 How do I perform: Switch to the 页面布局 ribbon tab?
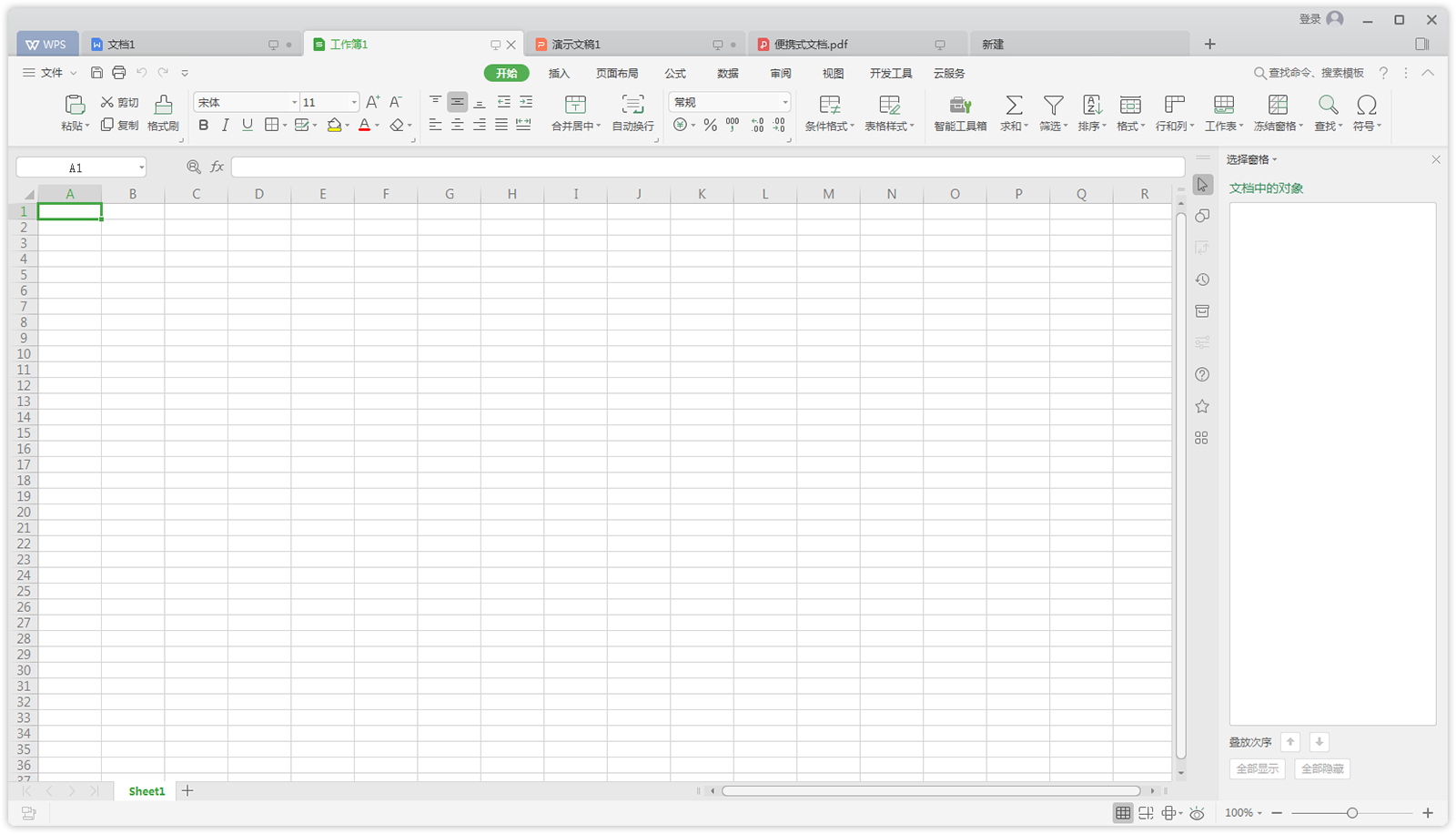(x=617, y=73)
